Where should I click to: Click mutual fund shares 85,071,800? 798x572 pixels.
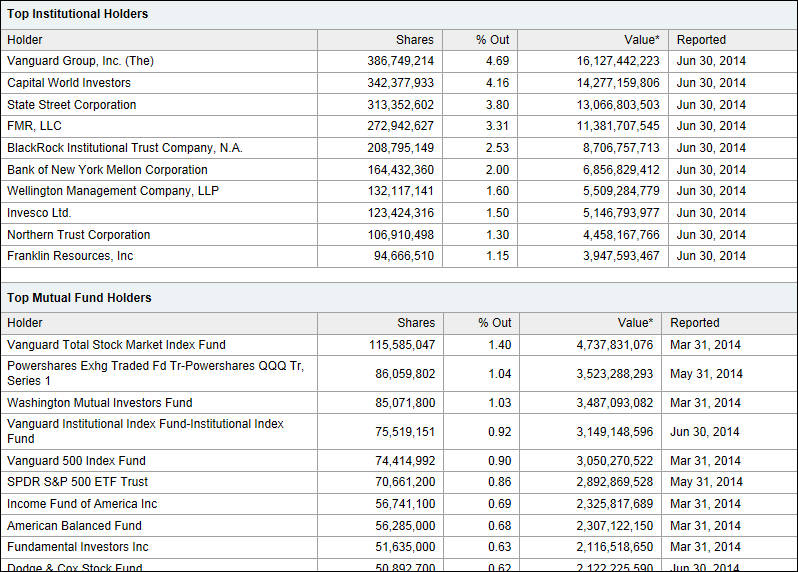(405, 403)
